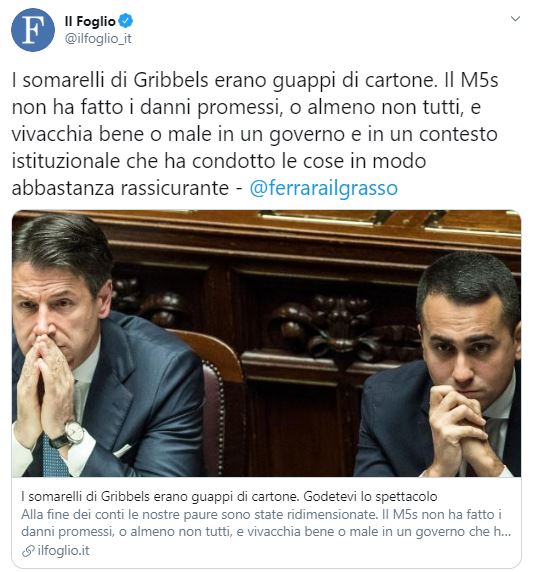
Task: Open the Il Foglio display name
Action: click(x=90, y=21)
